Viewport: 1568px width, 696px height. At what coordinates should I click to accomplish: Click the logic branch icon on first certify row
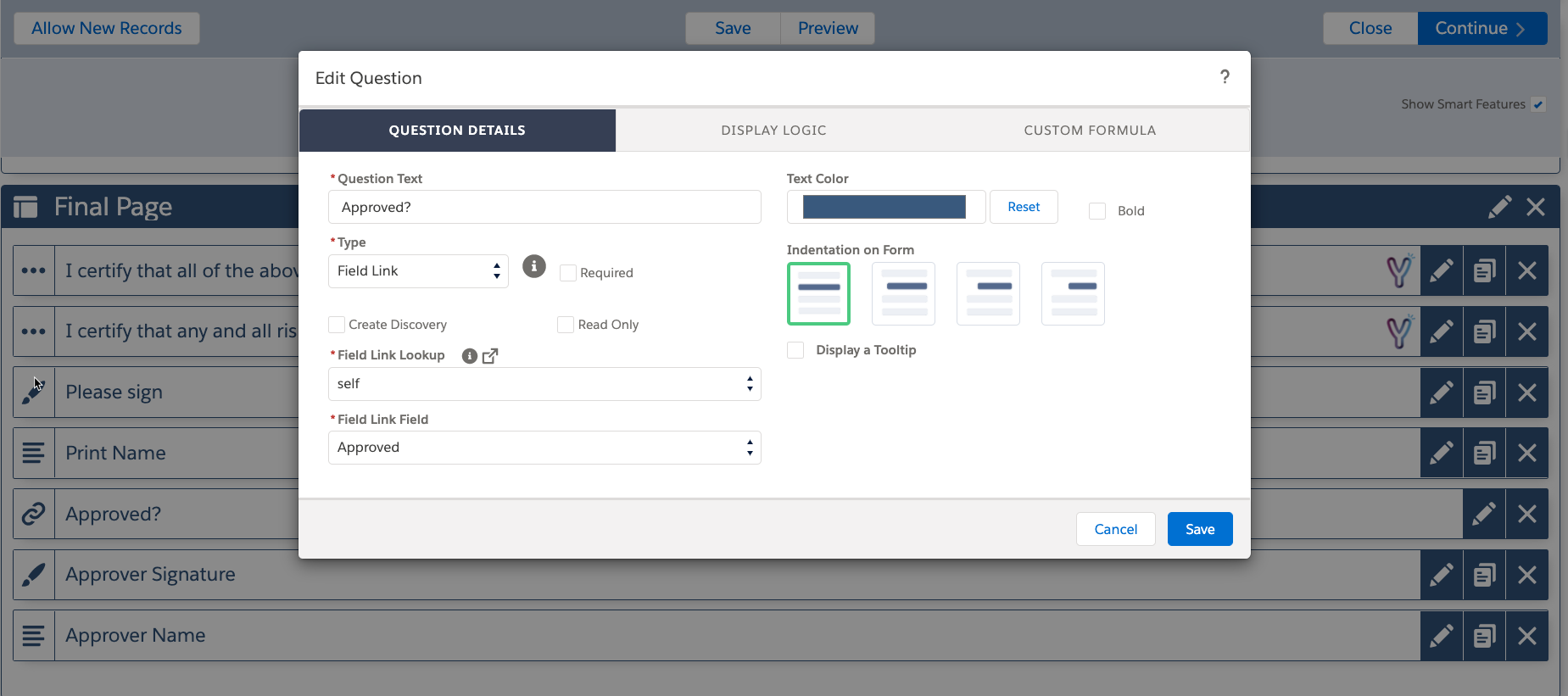1400,270
